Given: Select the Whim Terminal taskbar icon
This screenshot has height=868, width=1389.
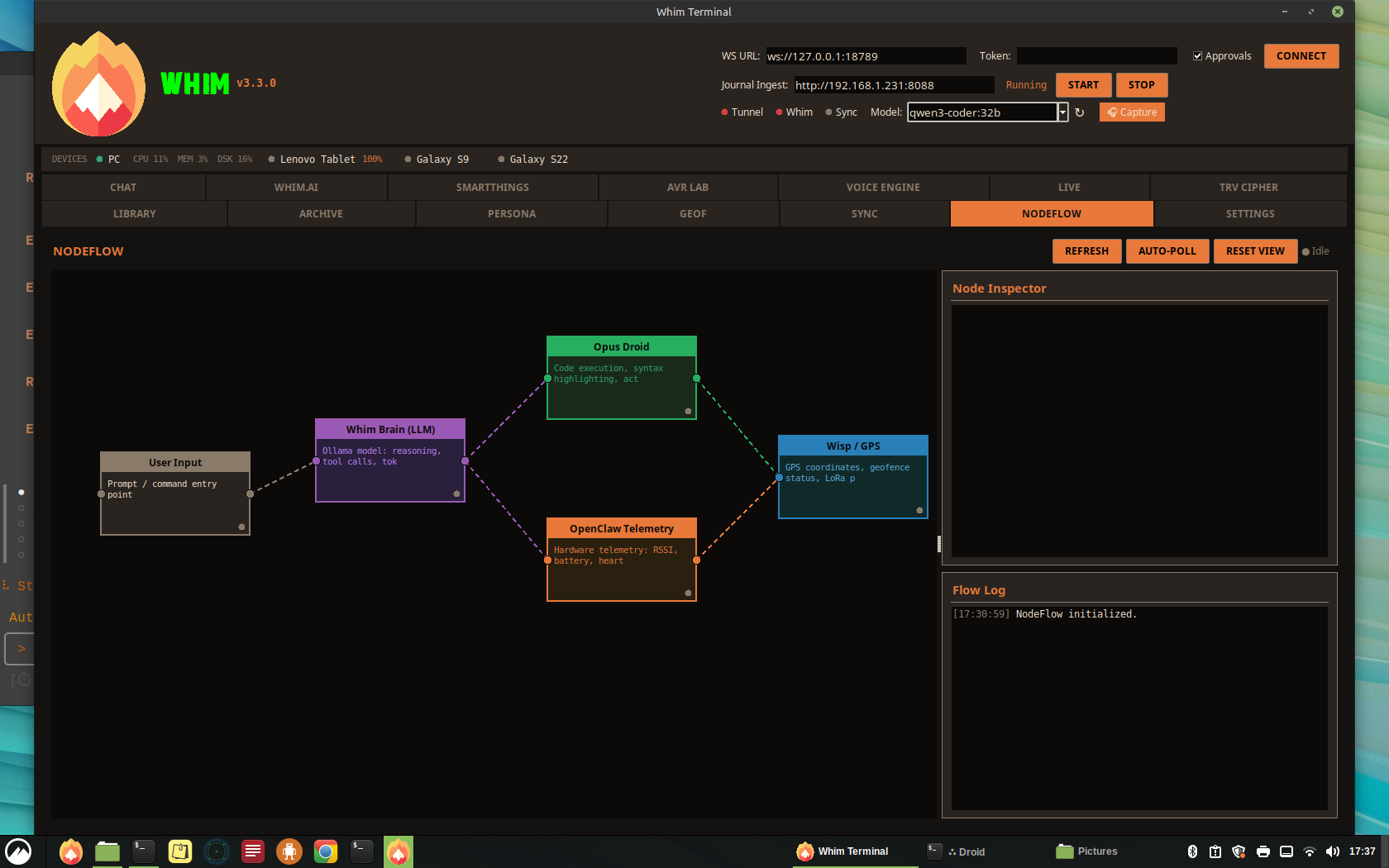Looking at the screenshot, I should click(x=843, y=851).
